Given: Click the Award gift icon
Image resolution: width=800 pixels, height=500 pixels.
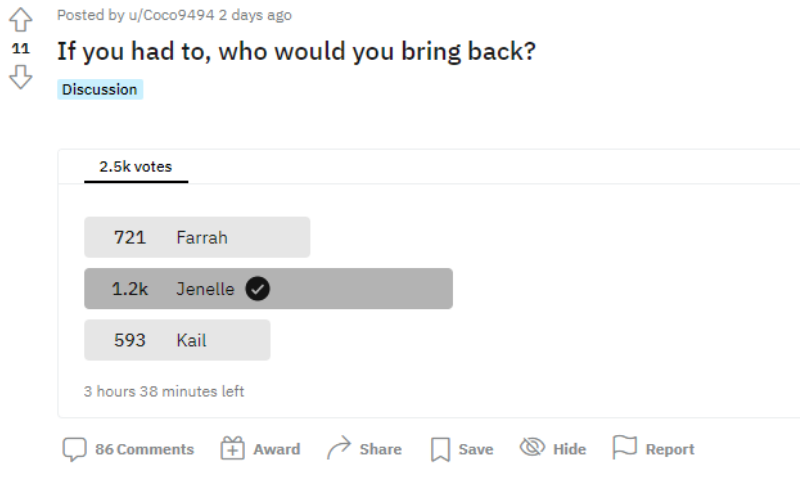Looking at the screenshot, I should [x=232, y=449].
